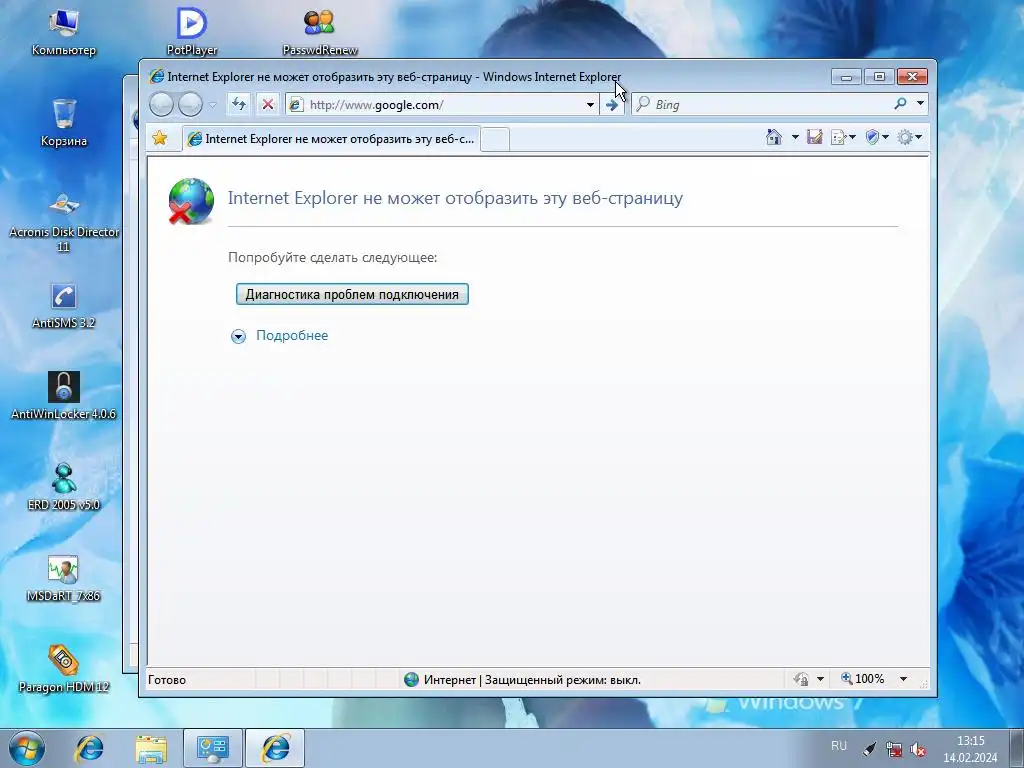Click the Подробнее link text
This screenshot has height=768, width=1024.
292,335
